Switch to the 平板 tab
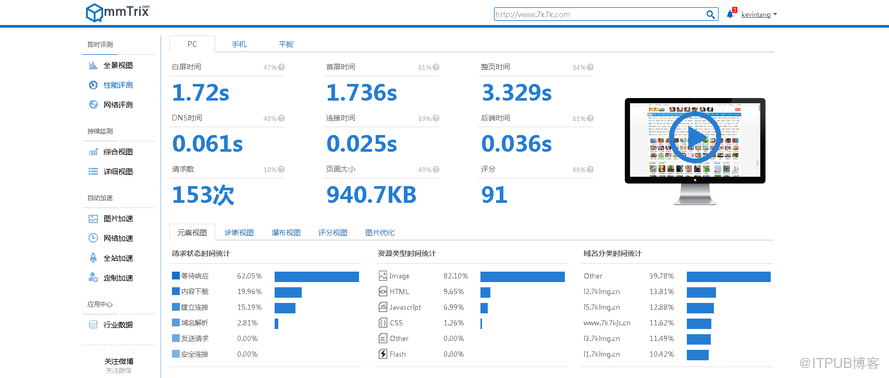Viewport: 889px width, 378px height. (286, 44)
